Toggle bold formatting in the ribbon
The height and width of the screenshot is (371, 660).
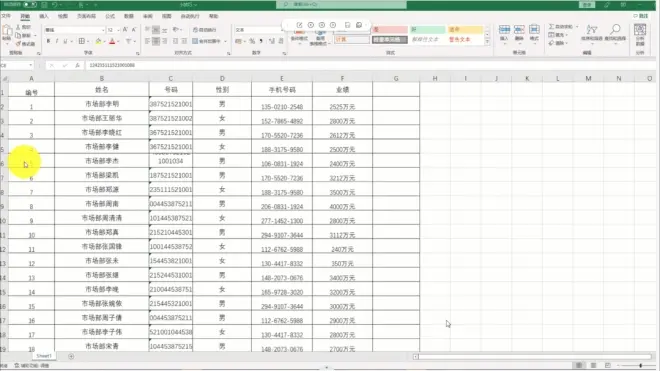(x=48, y=41)
